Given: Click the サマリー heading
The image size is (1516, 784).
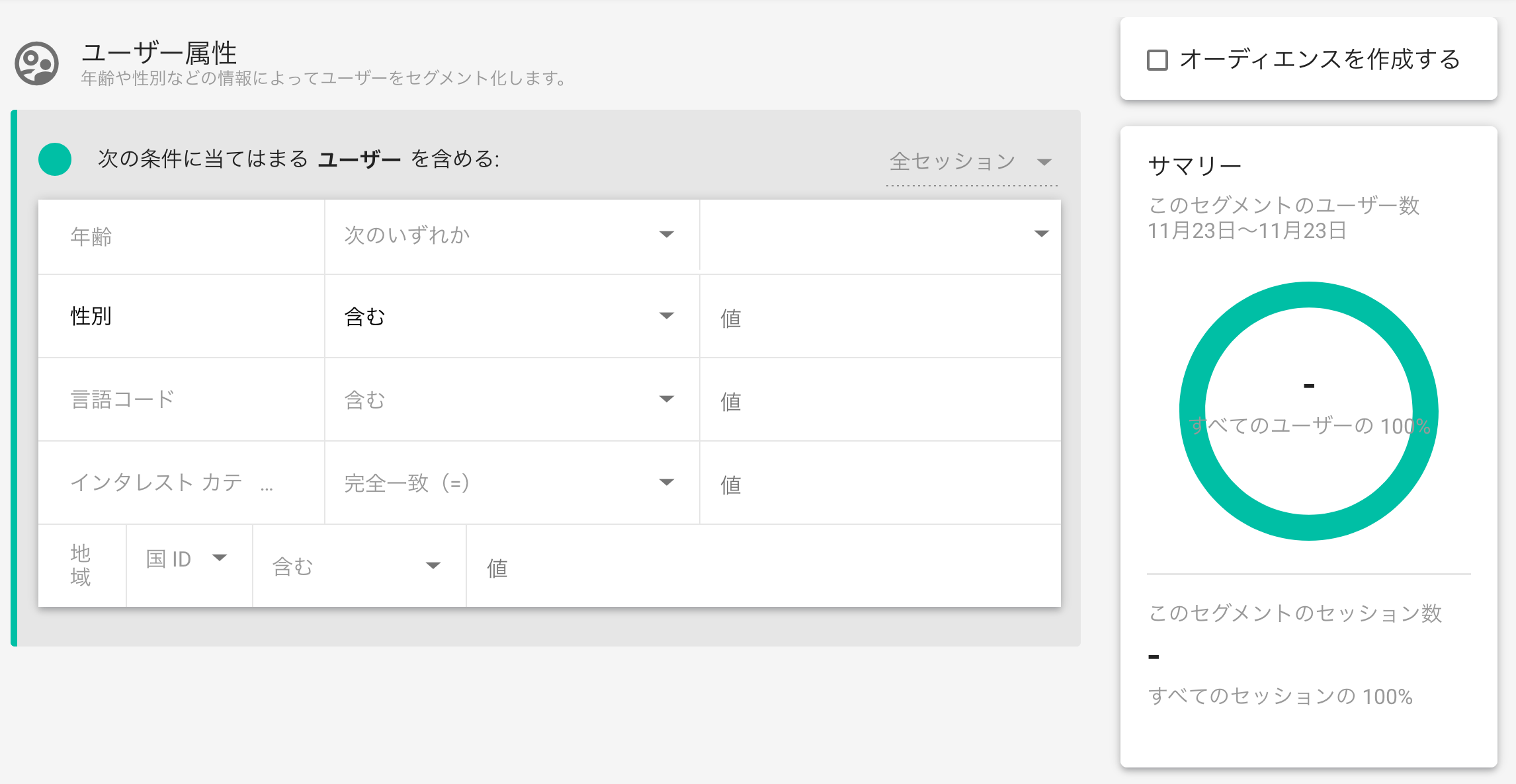Looking at the screenshot, I should tap(1195, 165).
